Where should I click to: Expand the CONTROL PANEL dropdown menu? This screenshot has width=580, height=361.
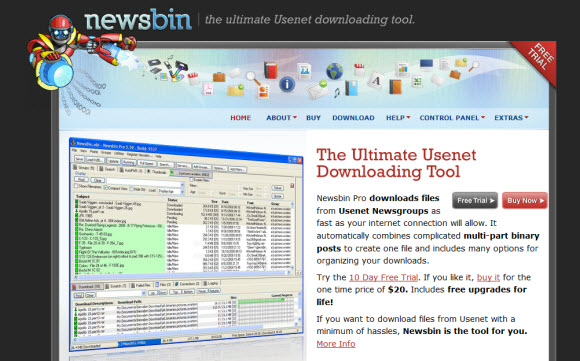point(452,118)
